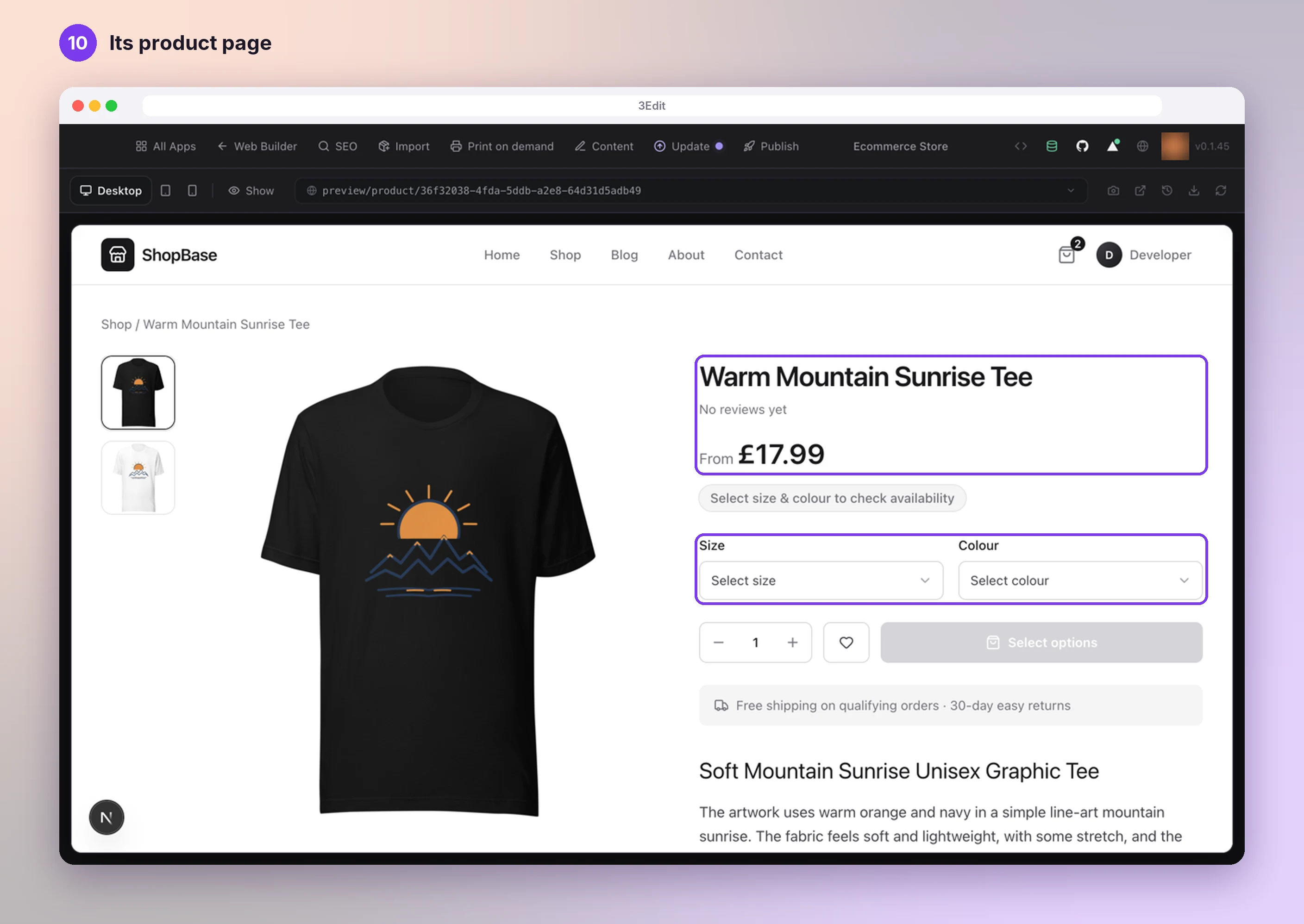Open preview in new window icon
The image size is (1304, 924).
pyautogui.click(x=1140, y=191)
